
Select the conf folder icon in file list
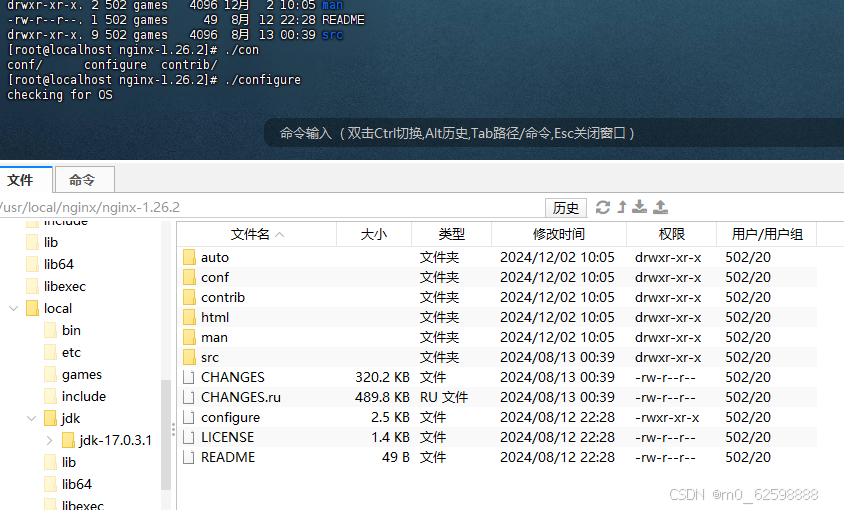(x=189, y=277)
